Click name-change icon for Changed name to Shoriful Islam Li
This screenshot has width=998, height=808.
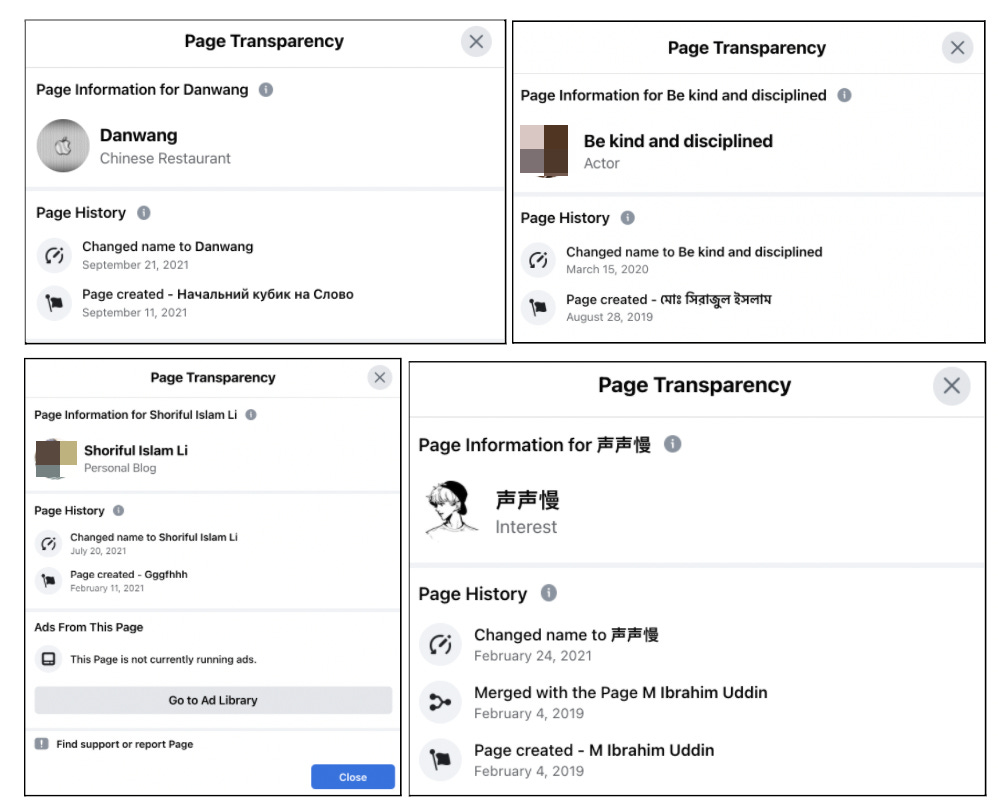pos(48,544)
